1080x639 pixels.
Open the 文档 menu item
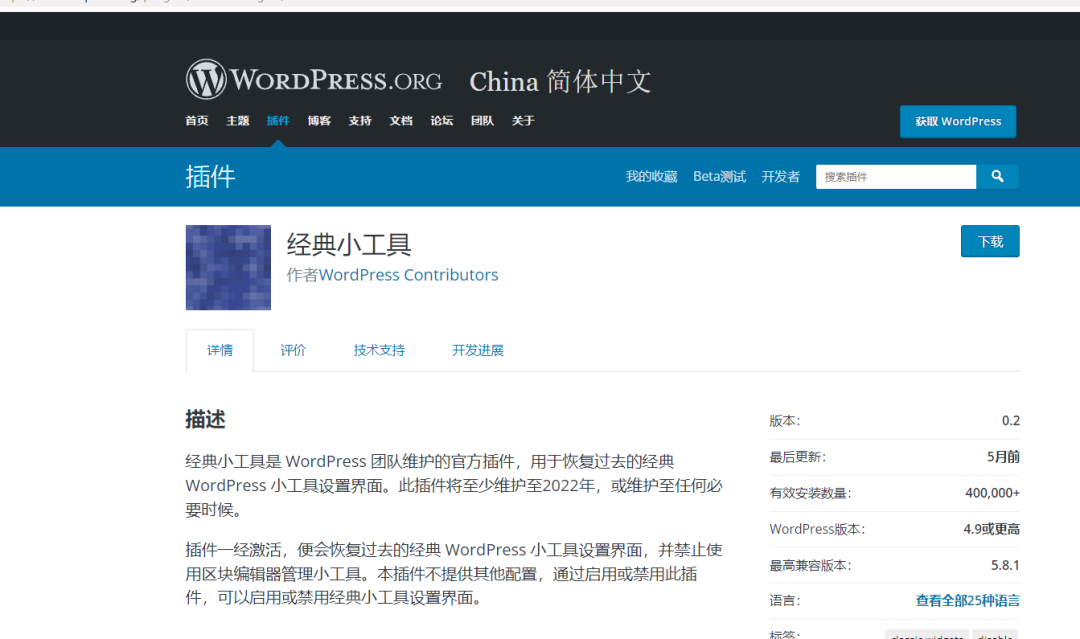point(401,121)
